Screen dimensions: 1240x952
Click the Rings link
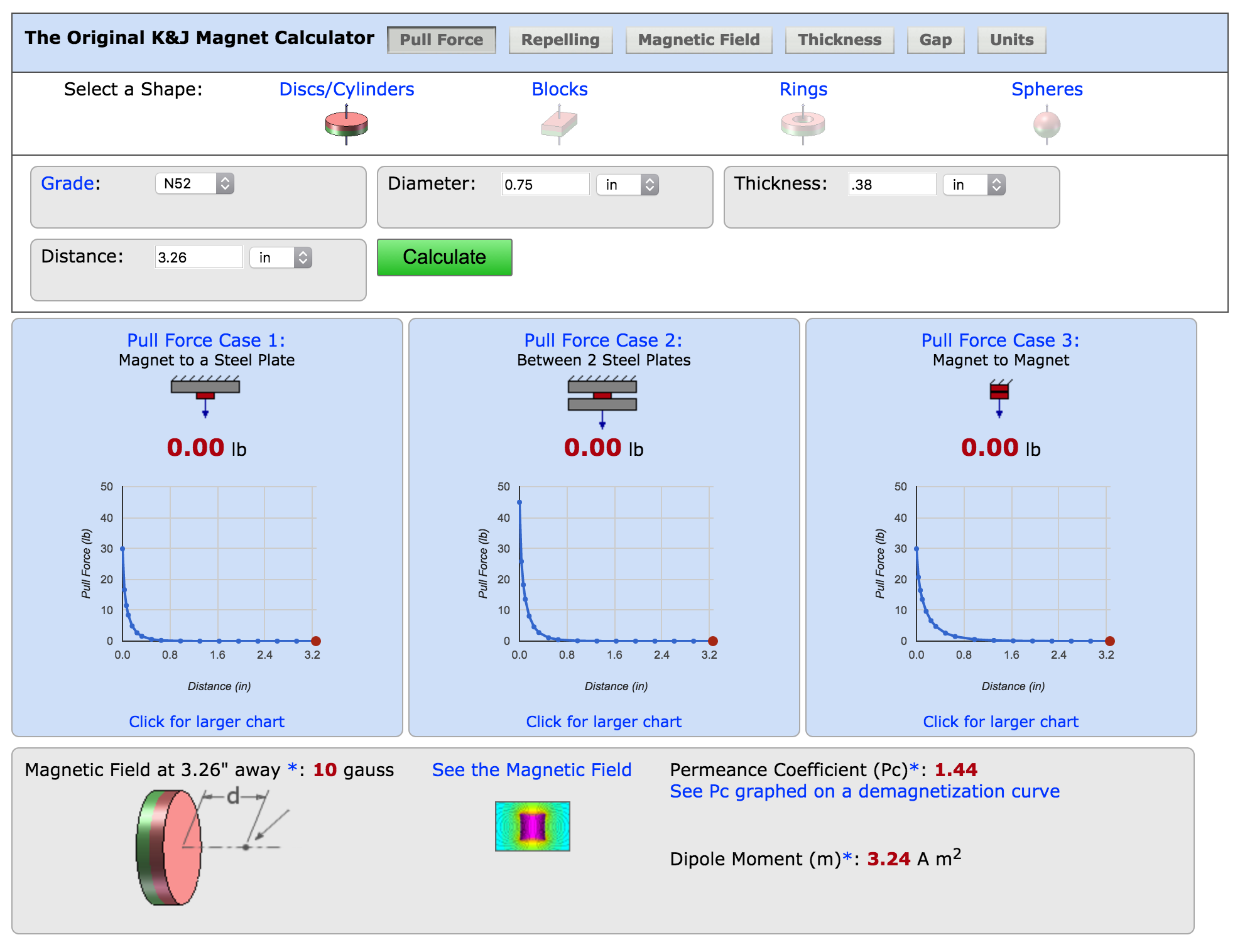803,89
